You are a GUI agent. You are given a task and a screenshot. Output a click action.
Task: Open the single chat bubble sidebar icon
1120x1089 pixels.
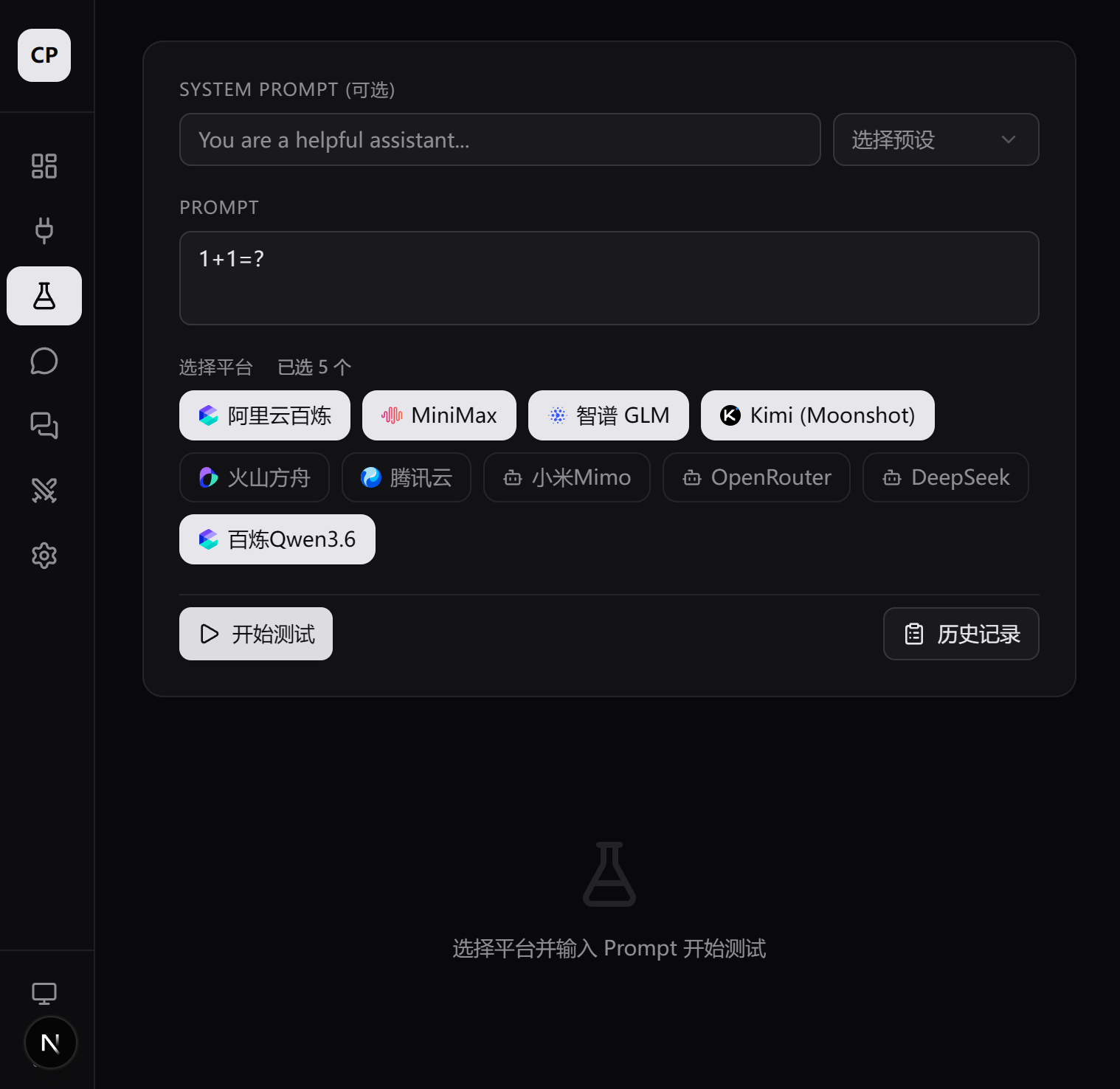coord(44,361)
